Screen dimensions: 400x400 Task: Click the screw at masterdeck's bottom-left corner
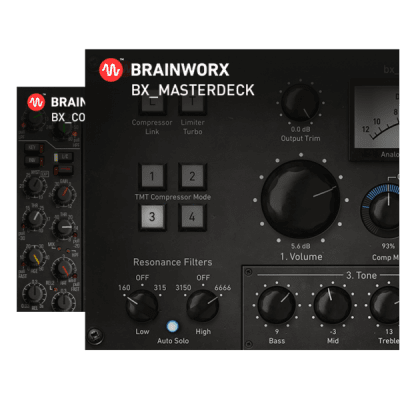pos(95,336)
